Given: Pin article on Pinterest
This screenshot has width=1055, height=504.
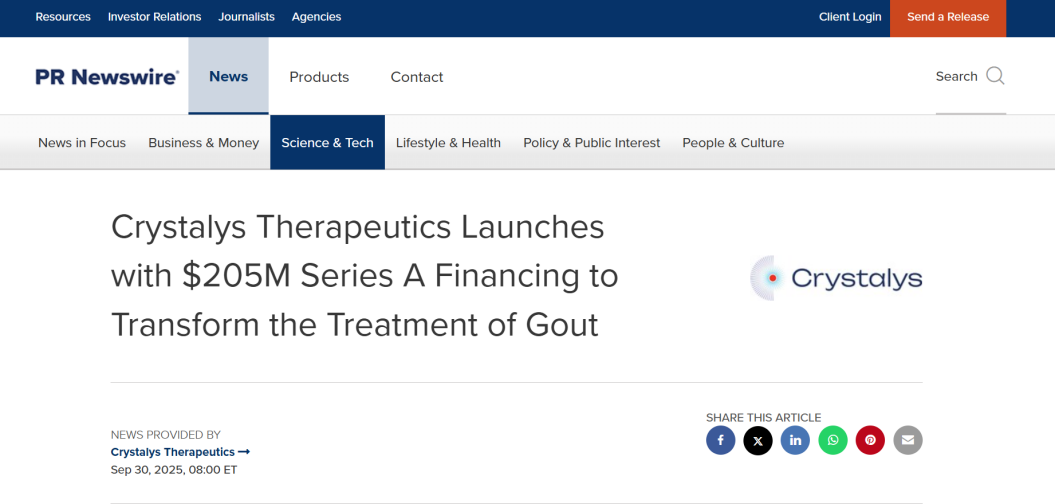Looking at the screenshot, I should point(870,440).
